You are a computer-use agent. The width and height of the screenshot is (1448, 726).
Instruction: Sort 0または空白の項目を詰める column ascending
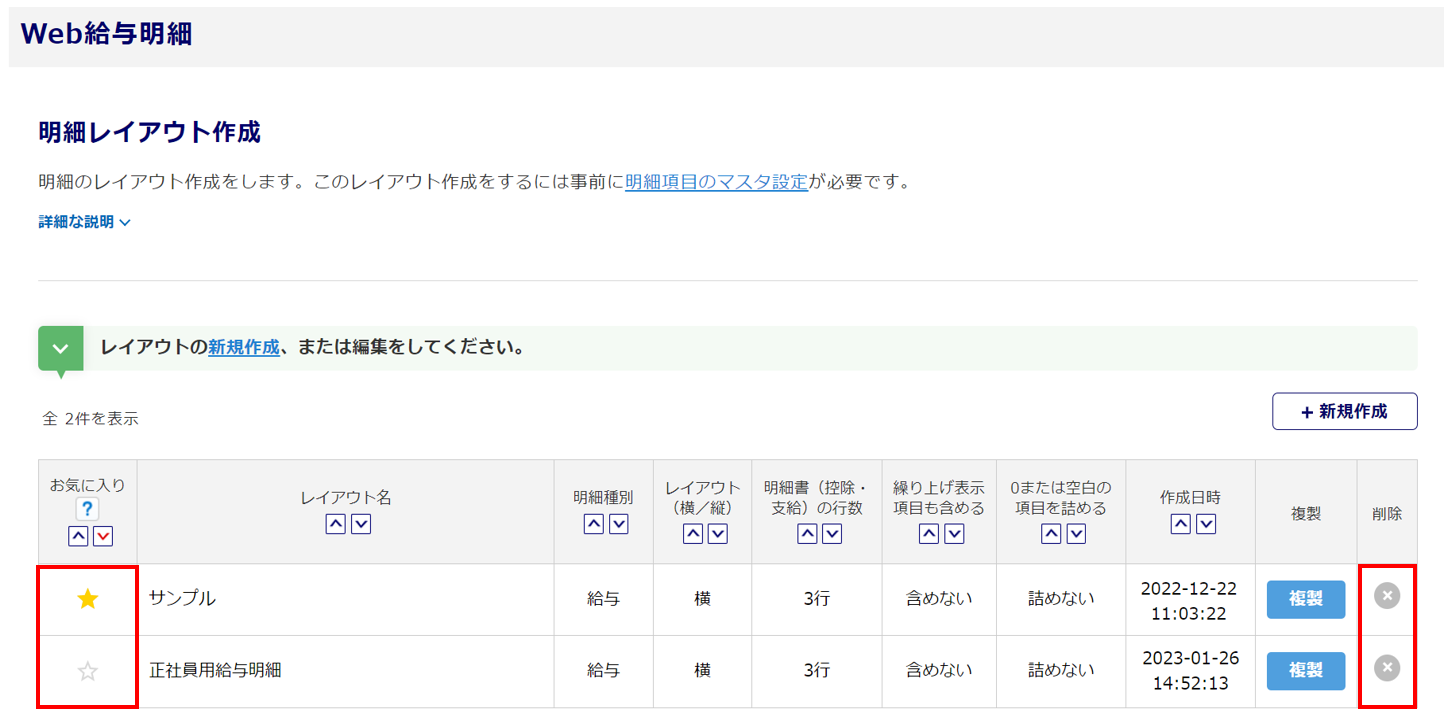click(x=1051, y=534)
